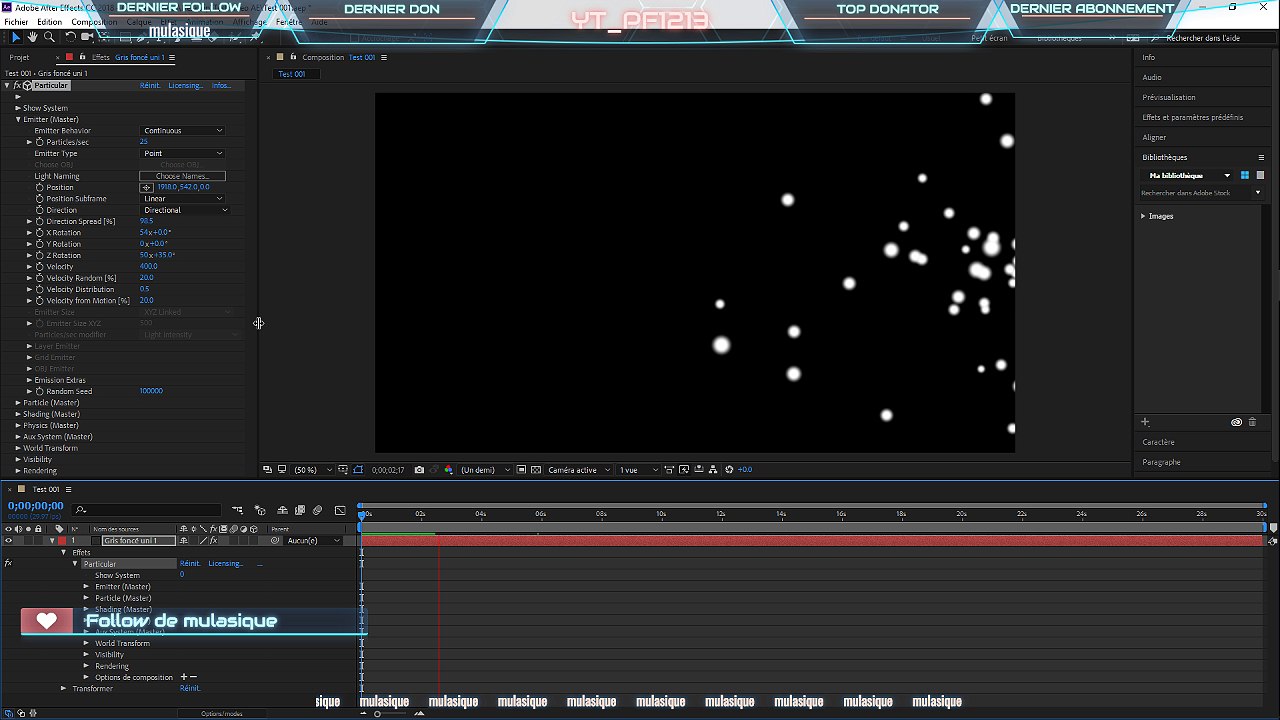Click the Licensing... link in Effets panel
Viewport: 1280px width, 720px height.
point(185,85)
